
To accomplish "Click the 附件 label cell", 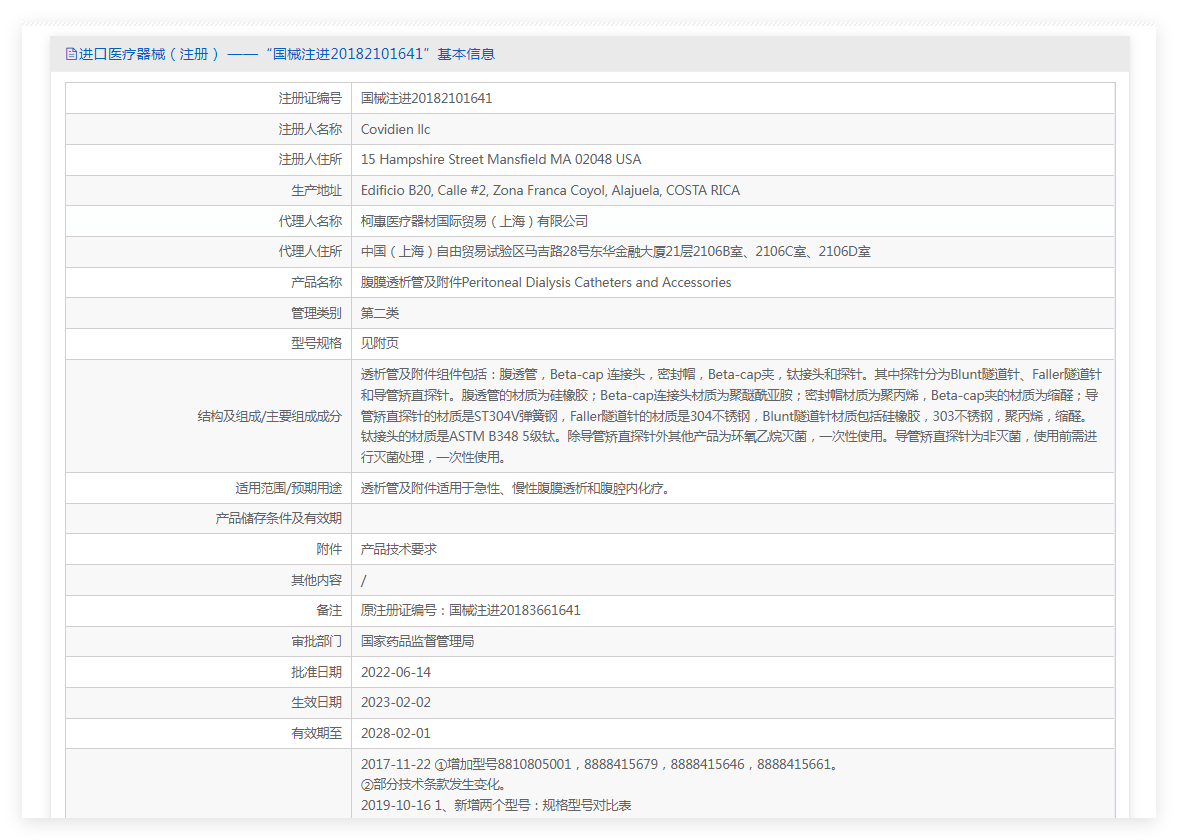I will 209,549.
